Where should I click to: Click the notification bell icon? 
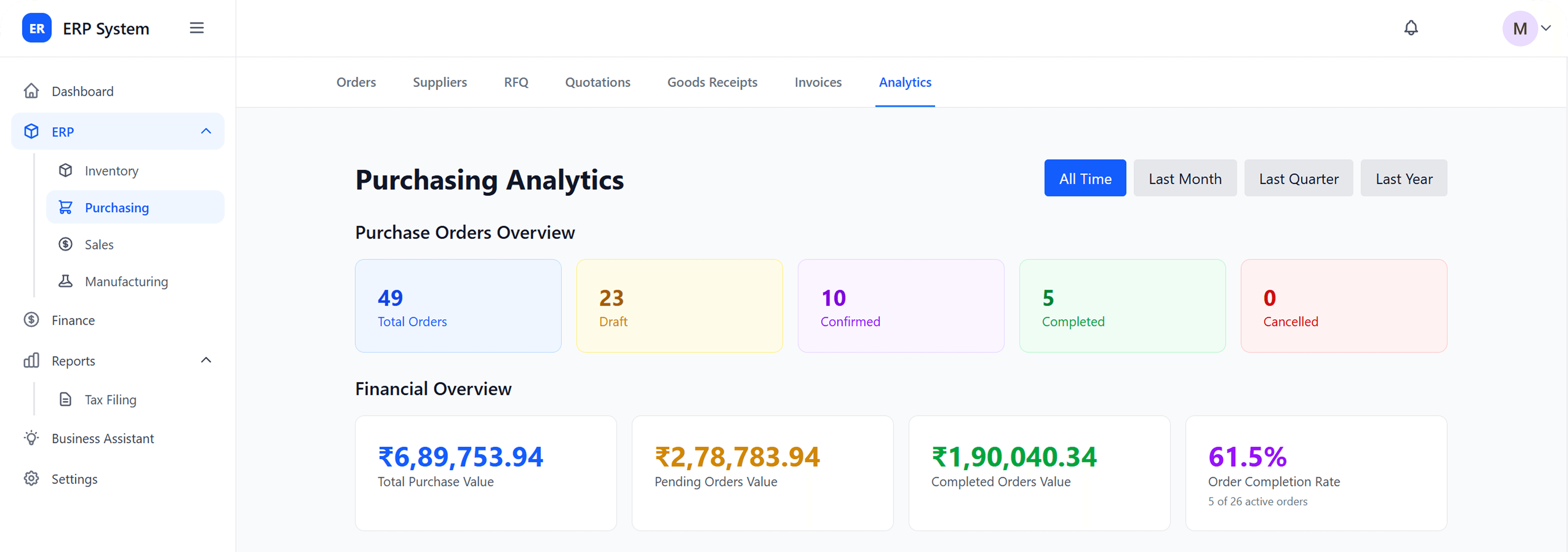1410,28
